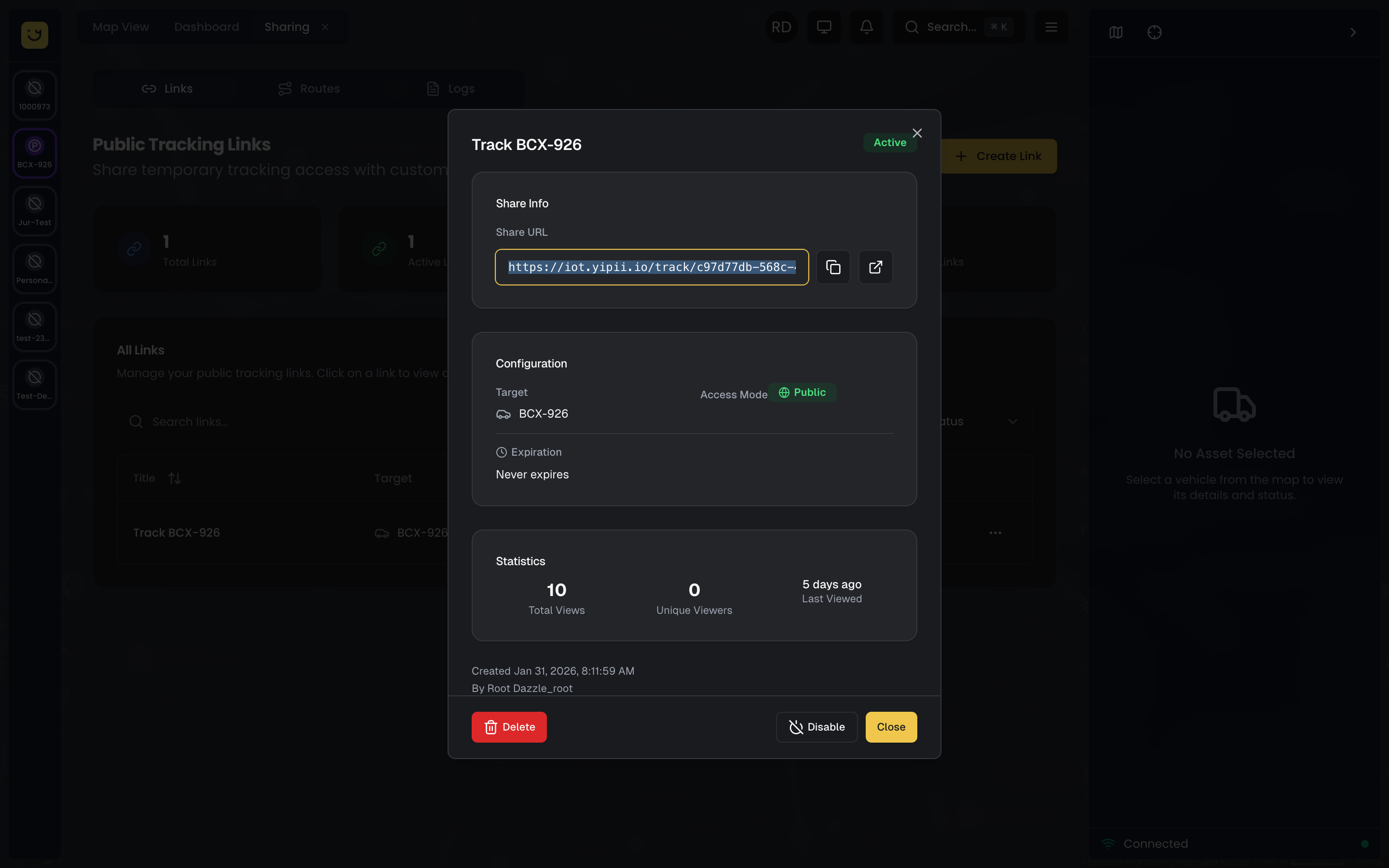Screen dimensions: 1389x868
Task: Click the Active status badge
Action: coord(890,142)
